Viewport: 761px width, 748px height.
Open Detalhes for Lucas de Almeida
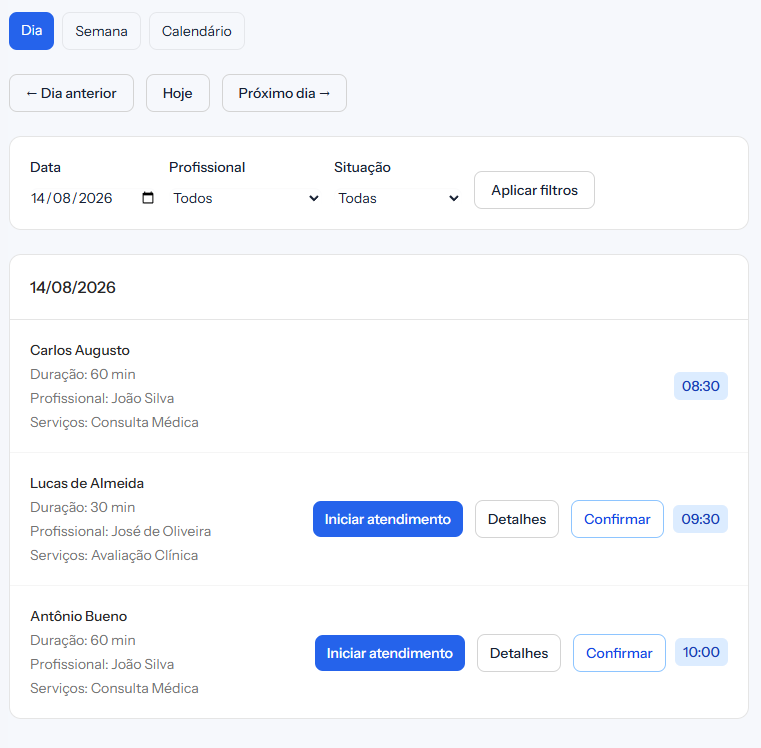pos(517,519)
